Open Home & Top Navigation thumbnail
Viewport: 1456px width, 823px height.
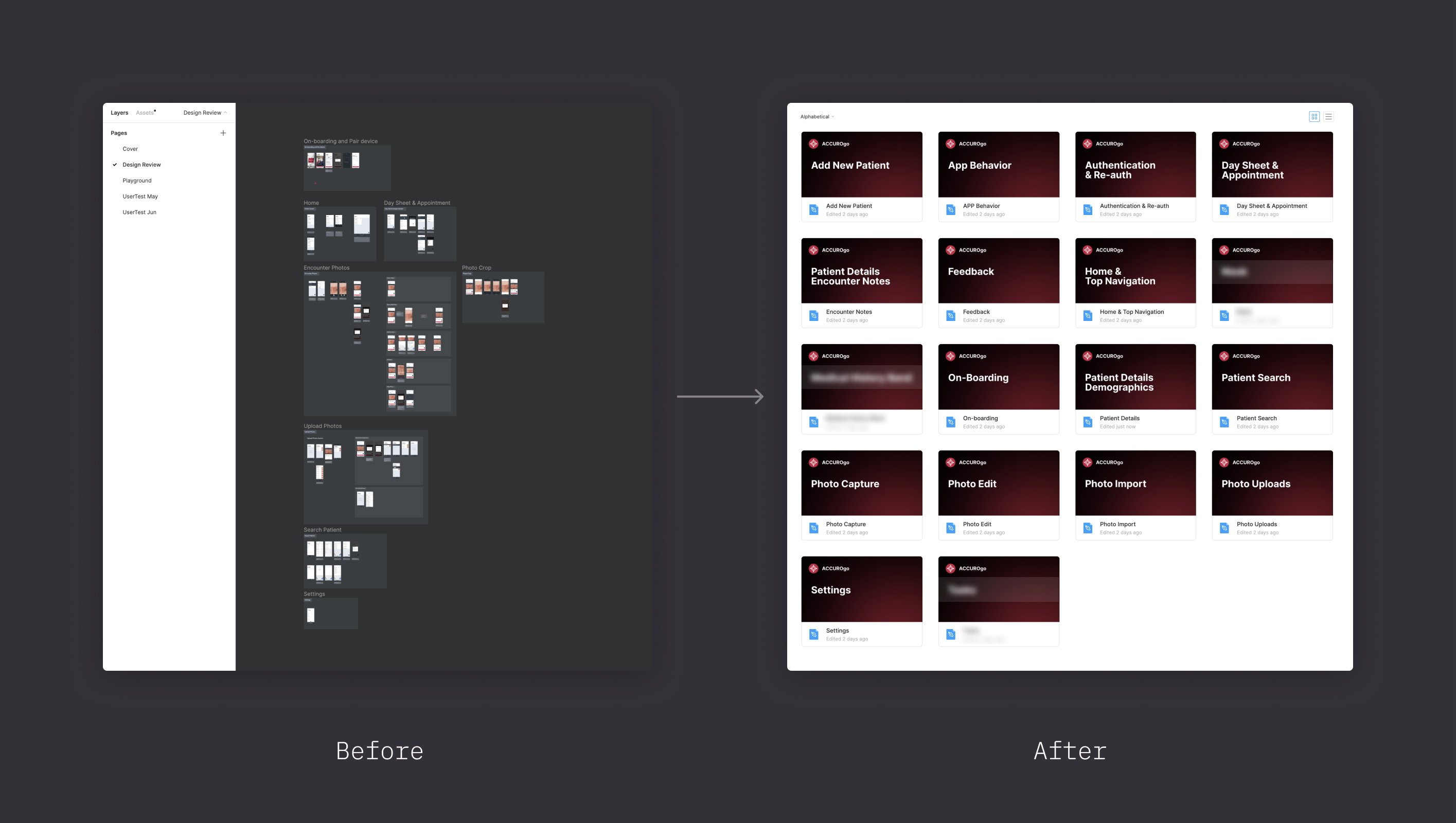pyautogui.click(x=1135, y=271)
